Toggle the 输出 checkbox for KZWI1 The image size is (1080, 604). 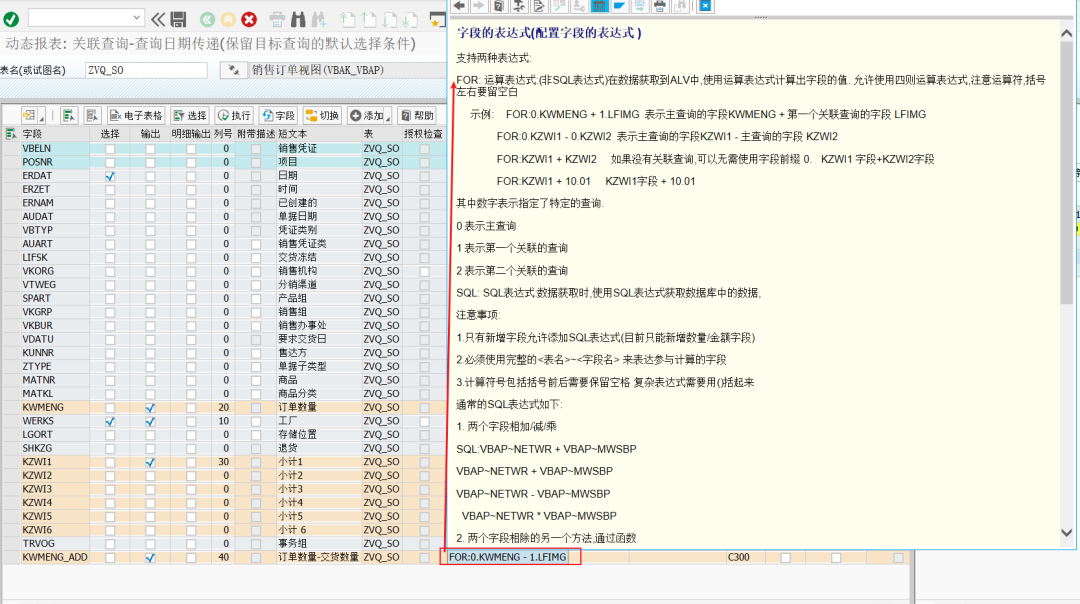150,462
